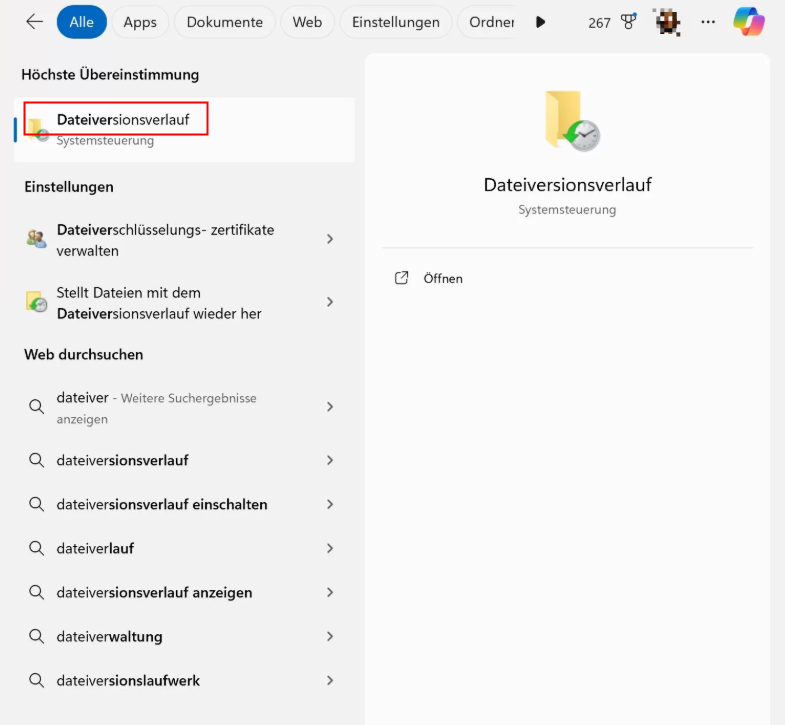Select the Alle filter tab
Viewport: 785px width, 725px height.
point(81,22)
